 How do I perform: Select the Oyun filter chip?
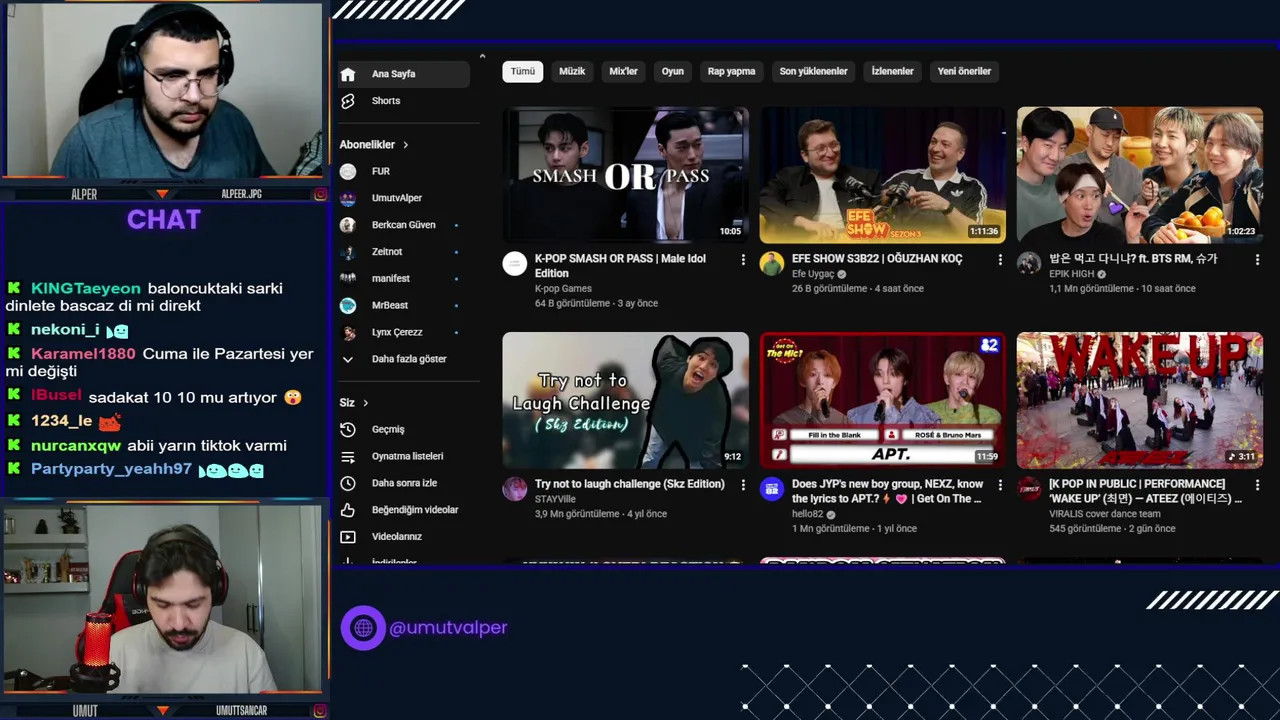coord(673,71)
